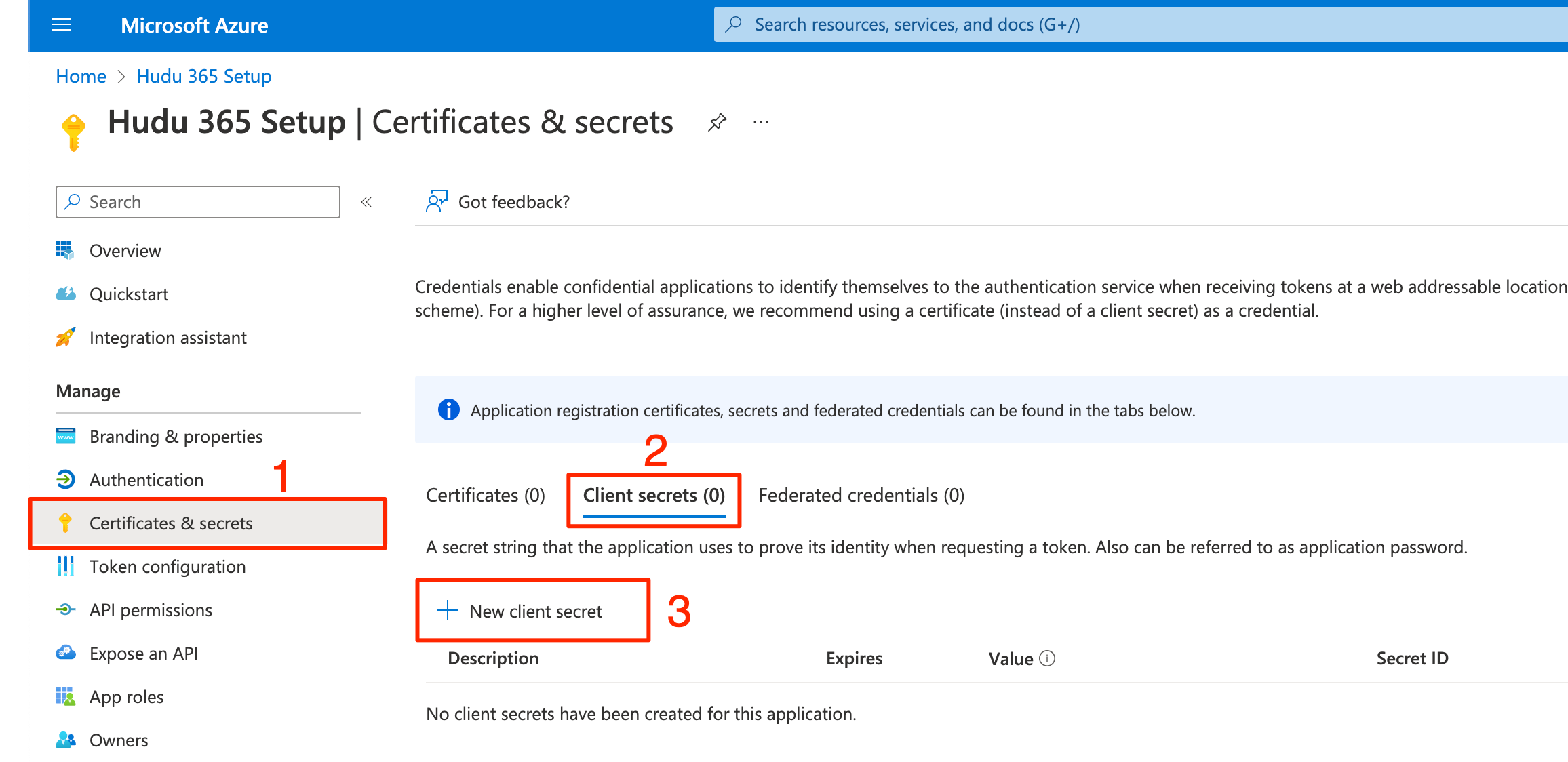Click the Overview grid icon

coord(65,250)
